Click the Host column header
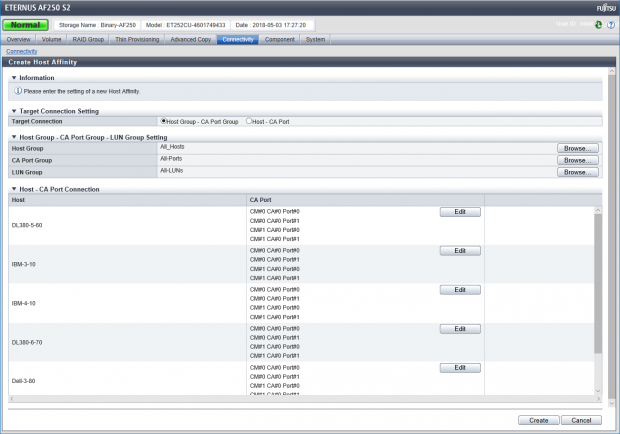The height and width of the screenshot is (434, 620). pos(127,200)
